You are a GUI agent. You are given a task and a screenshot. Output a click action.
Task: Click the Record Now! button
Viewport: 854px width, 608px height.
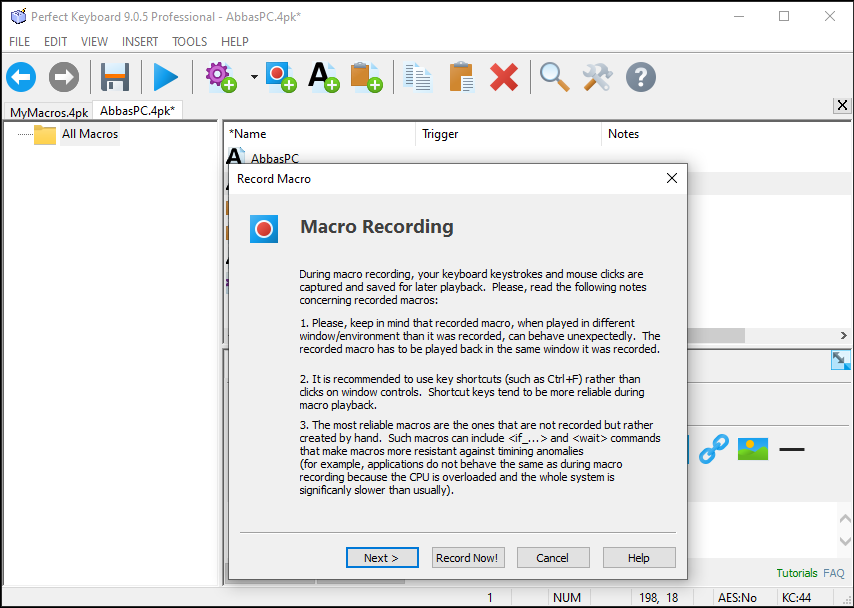[x=468, y=558]
